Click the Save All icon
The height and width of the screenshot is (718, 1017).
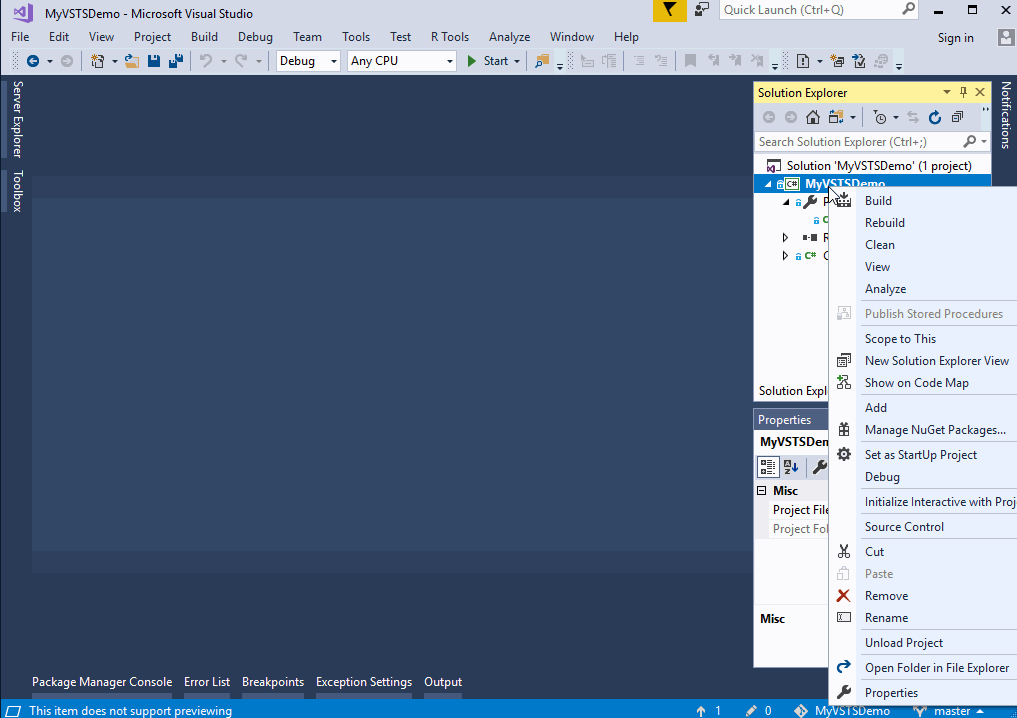click(x=176, y=61)
